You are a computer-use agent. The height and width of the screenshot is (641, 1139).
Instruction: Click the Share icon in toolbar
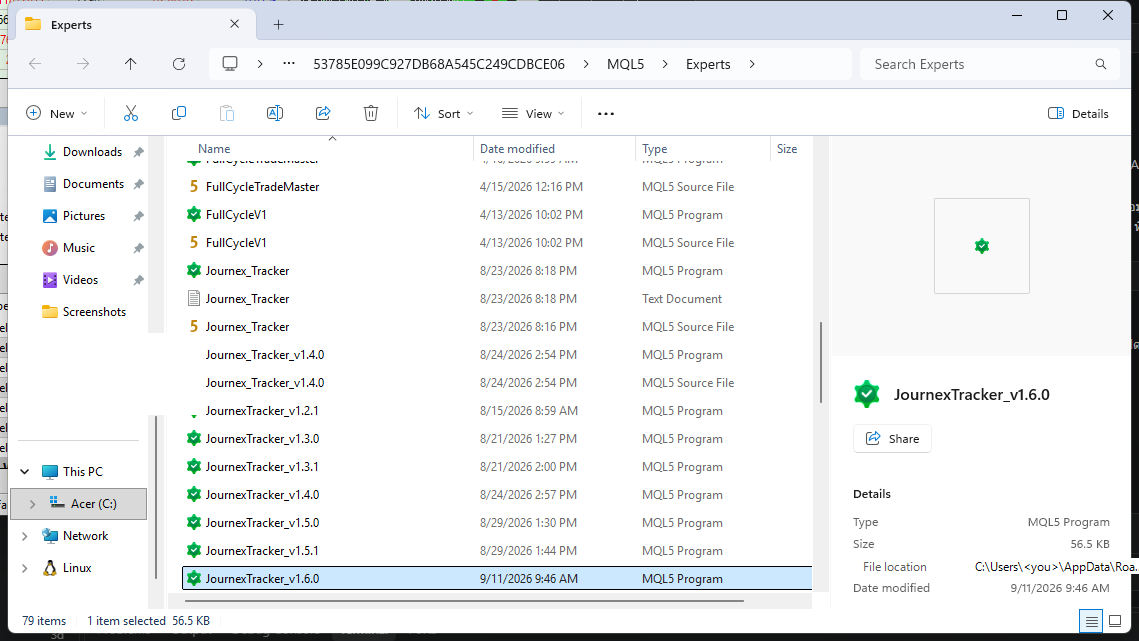point(323,113)
